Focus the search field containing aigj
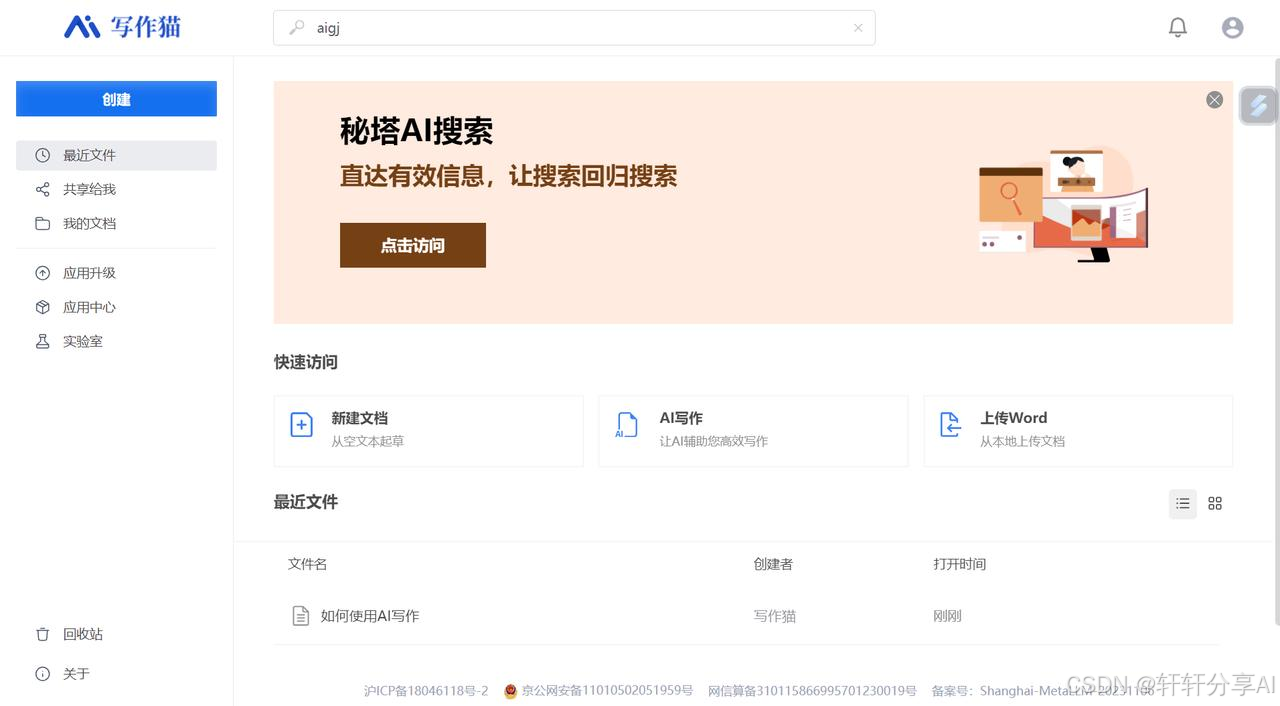The height and width of the screenshot is (706, 1280). click(x=574, y=28)
